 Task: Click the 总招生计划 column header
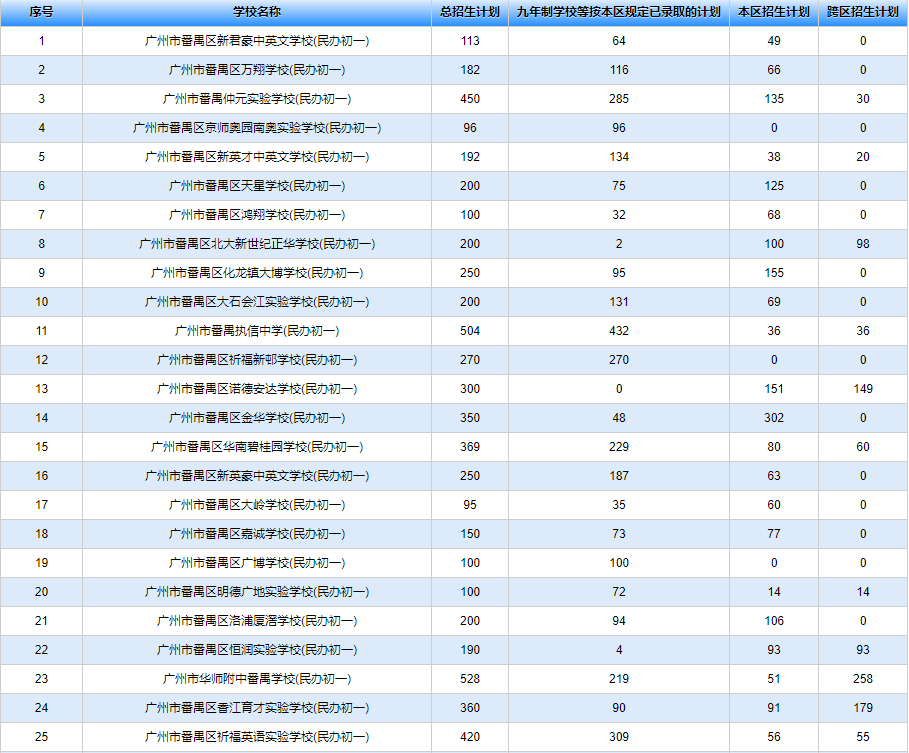[x=470, y=12]
